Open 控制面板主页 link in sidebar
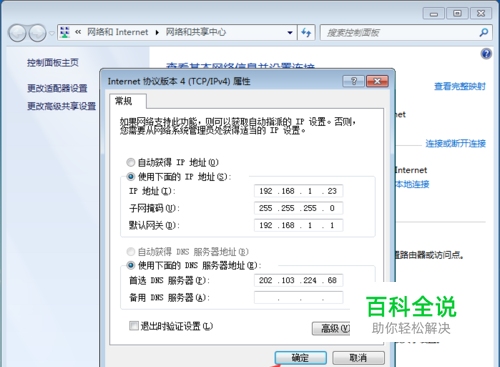Viewport: 500px width, 367px height. click(x=53, y=63)
